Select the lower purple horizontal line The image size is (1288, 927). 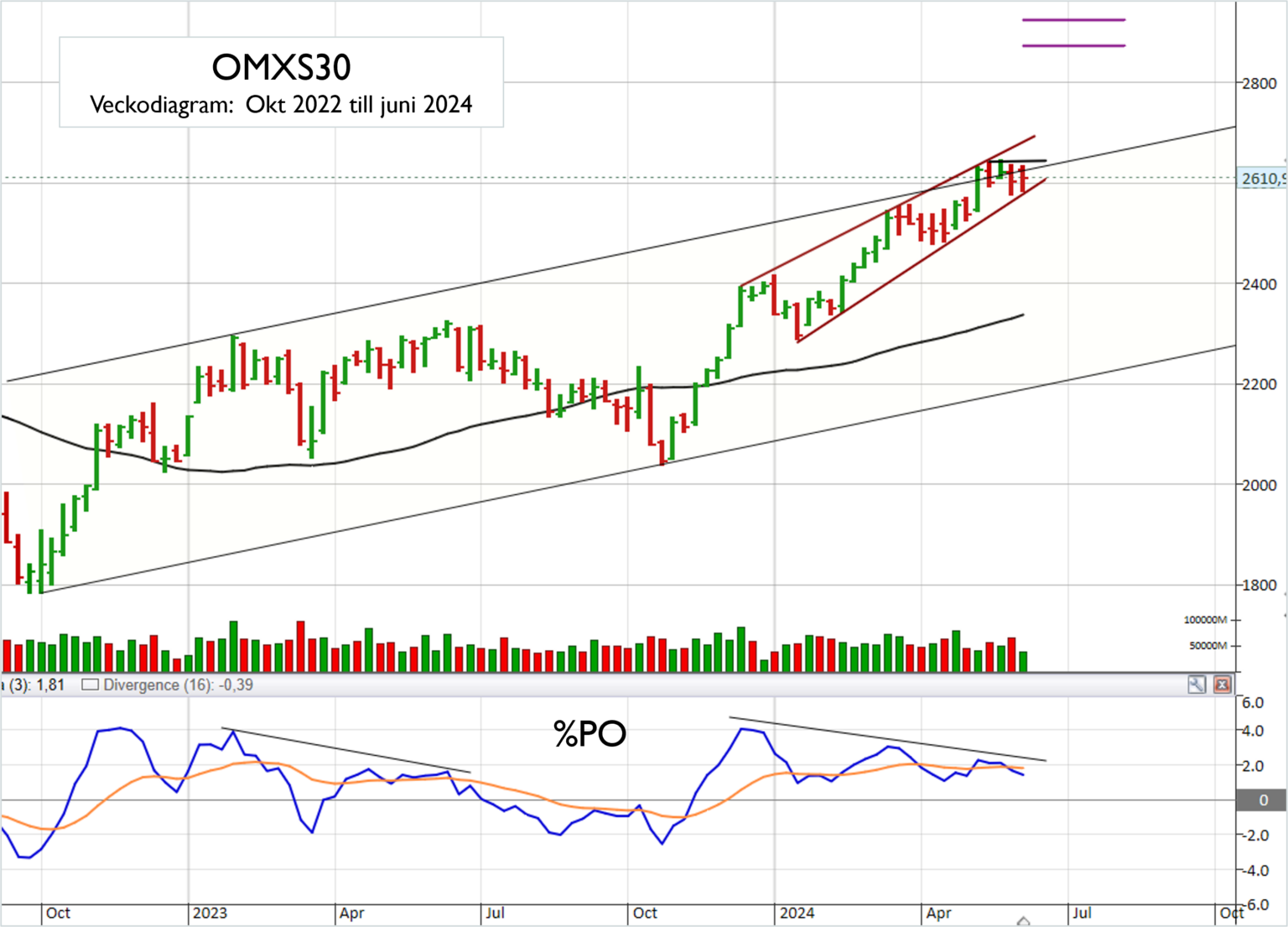point(1073,45)
